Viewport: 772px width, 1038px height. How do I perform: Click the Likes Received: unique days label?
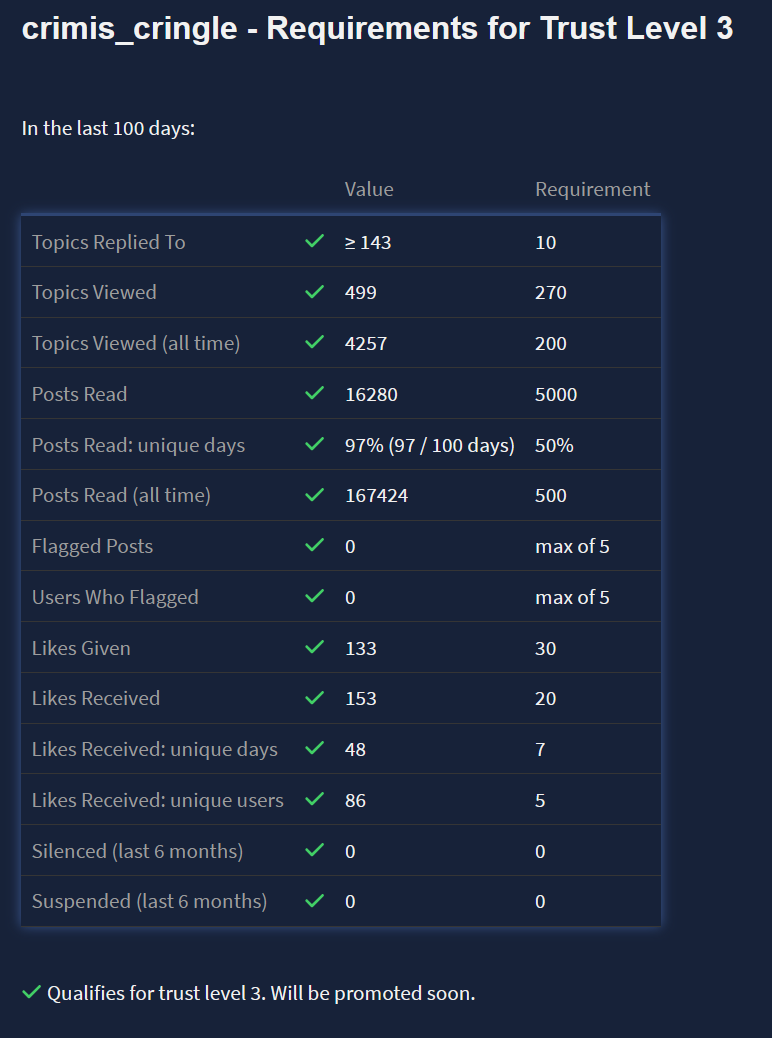(155, 749)
